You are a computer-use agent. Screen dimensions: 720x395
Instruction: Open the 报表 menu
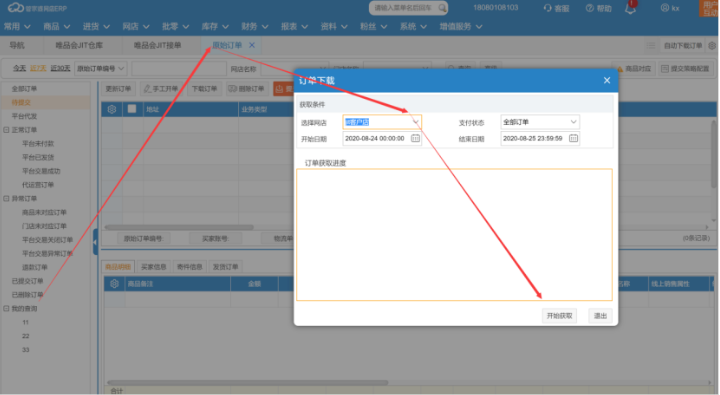(x=294, y=27)
